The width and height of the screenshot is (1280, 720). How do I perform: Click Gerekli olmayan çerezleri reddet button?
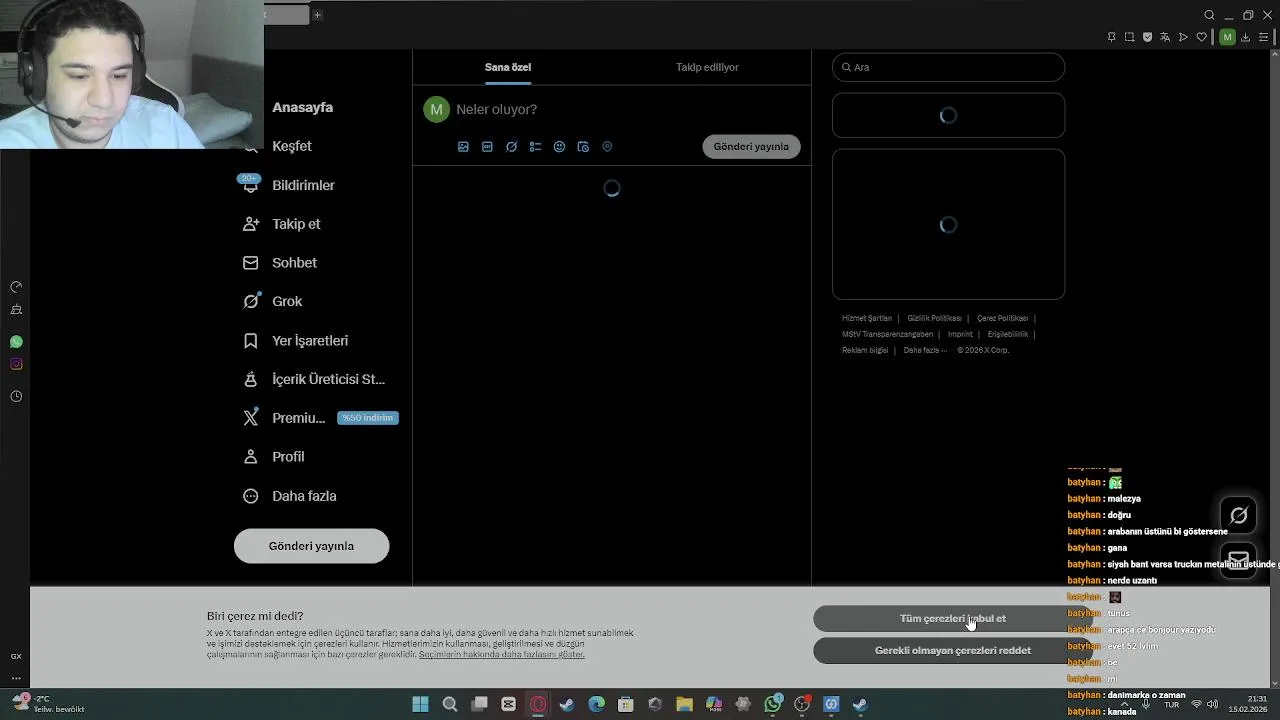click(952, 650)
